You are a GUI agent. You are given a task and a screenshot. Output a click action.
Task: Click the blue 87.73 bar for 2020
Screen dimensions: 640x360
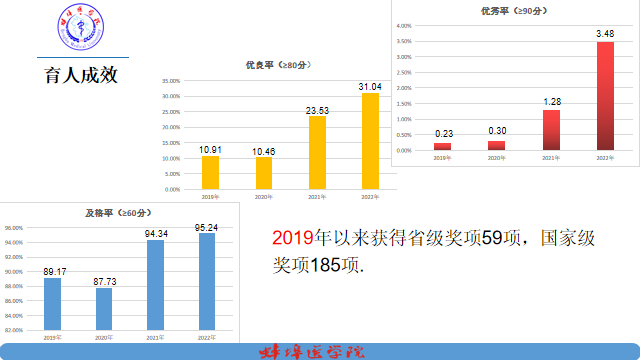tap(104, 309)
